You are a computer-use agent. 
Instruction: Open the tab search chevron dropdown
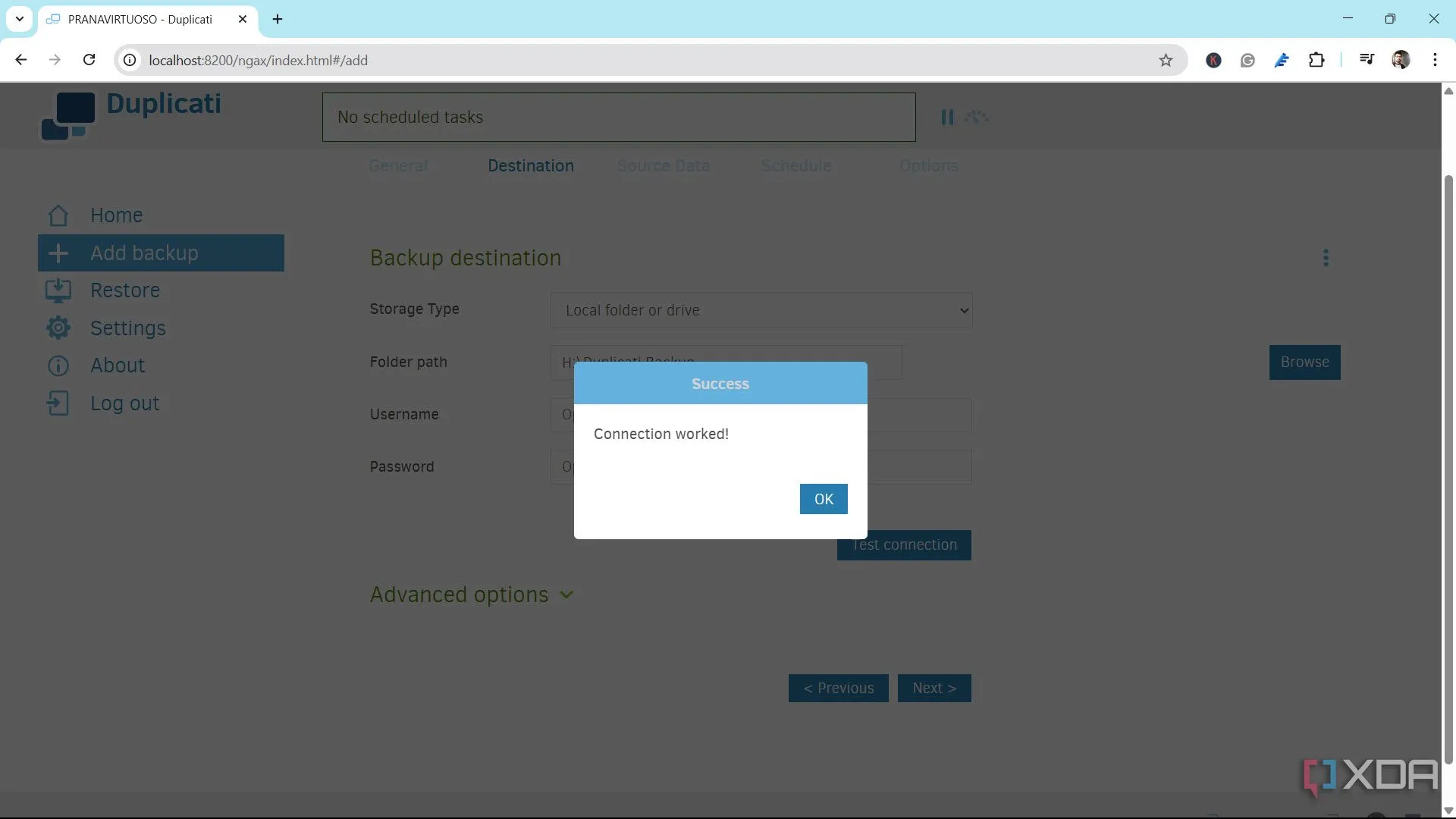20,19
